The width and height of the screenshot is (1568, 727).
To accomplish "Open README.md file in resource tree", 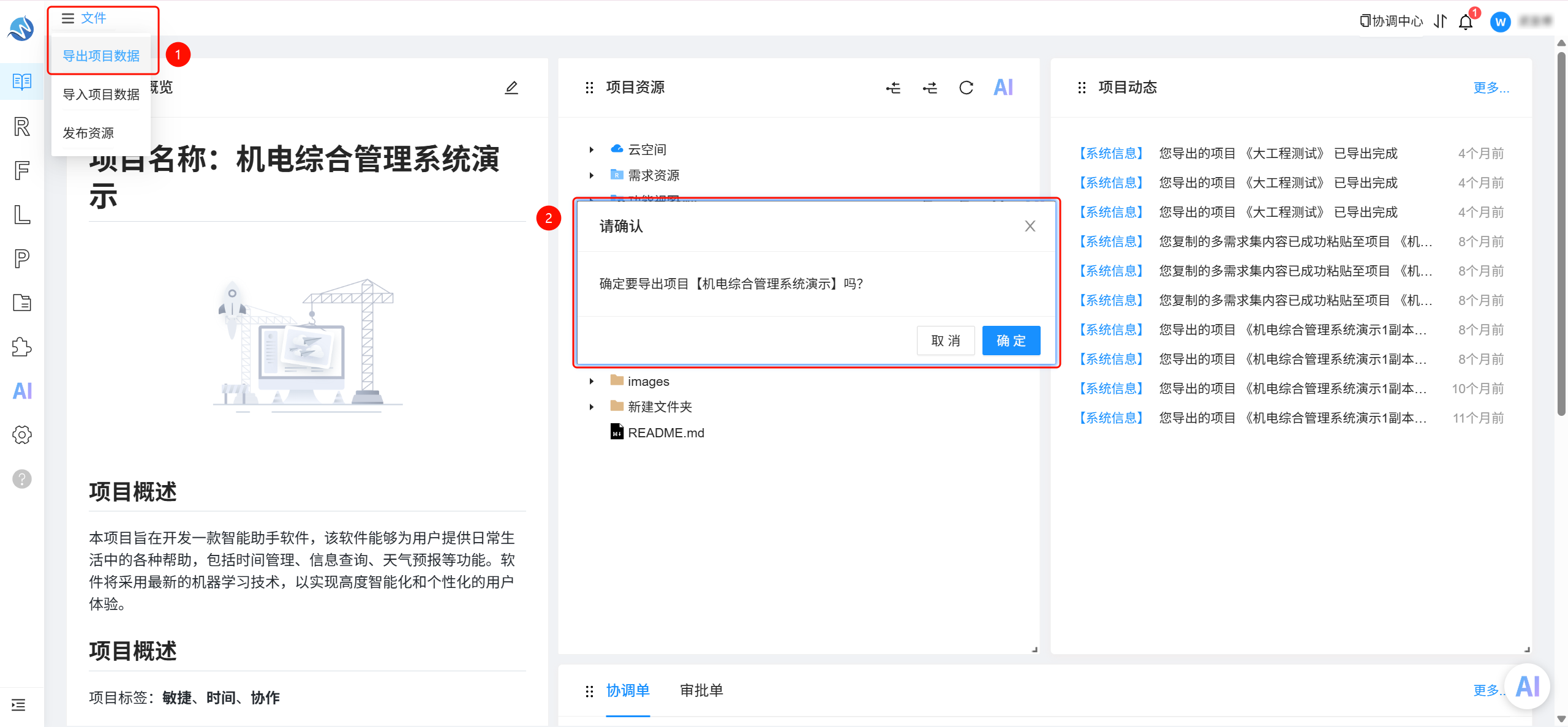I will 666,432.
